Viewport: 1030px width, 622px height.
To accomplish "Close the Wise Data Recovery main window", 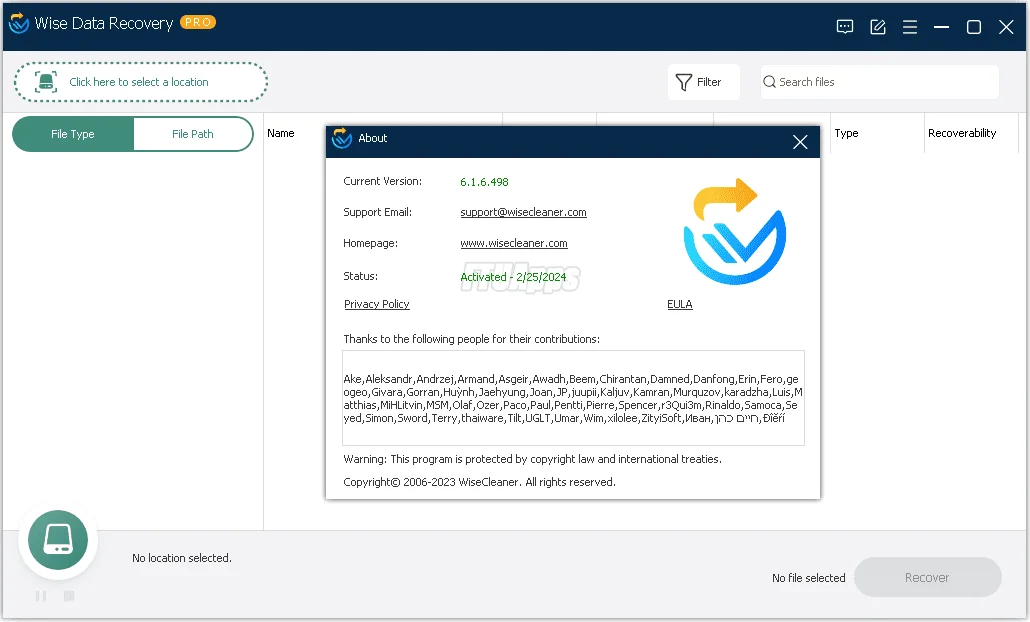I will click(1006, 27).
